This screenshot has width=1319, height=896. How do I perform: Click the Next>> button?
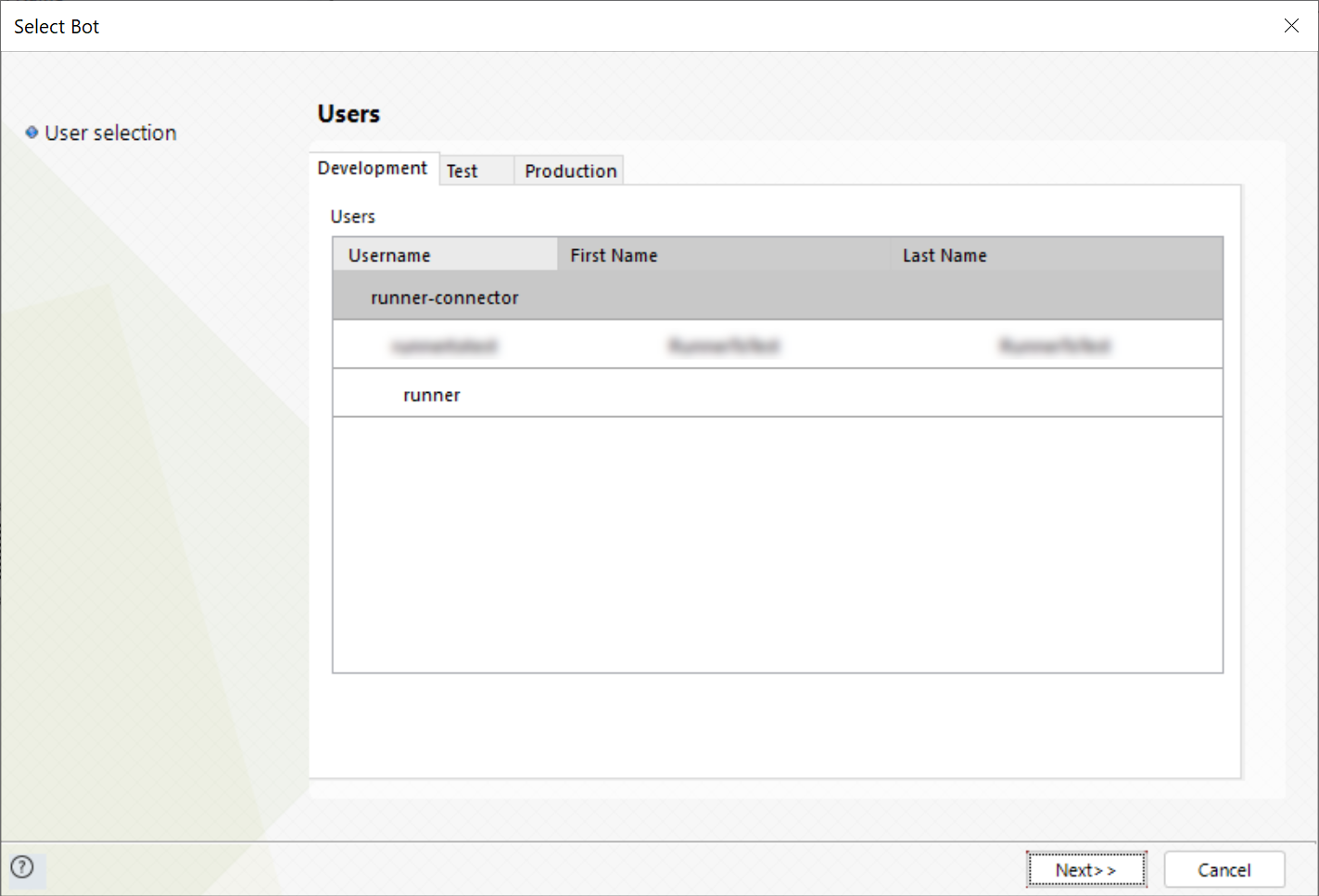coord(1086,870)
